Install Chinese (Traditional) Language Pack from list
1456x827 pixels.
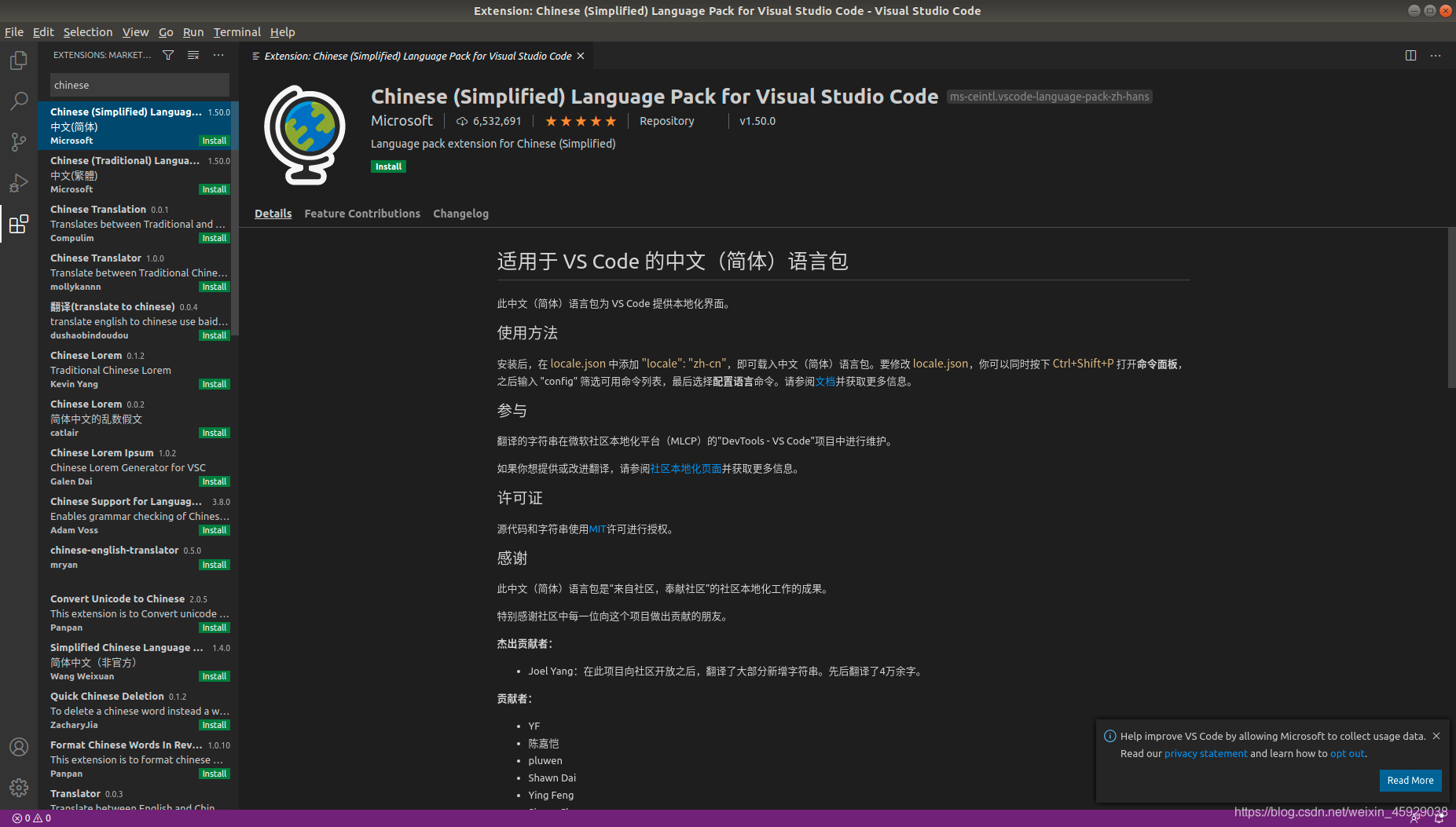pyautogui.click(x=214, y=190)
